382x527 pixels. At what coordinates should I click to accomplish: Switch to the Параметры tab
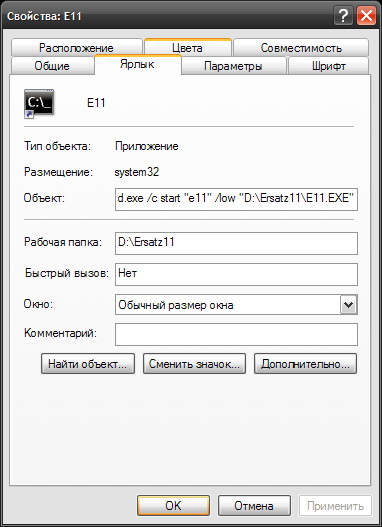(233, 66)
